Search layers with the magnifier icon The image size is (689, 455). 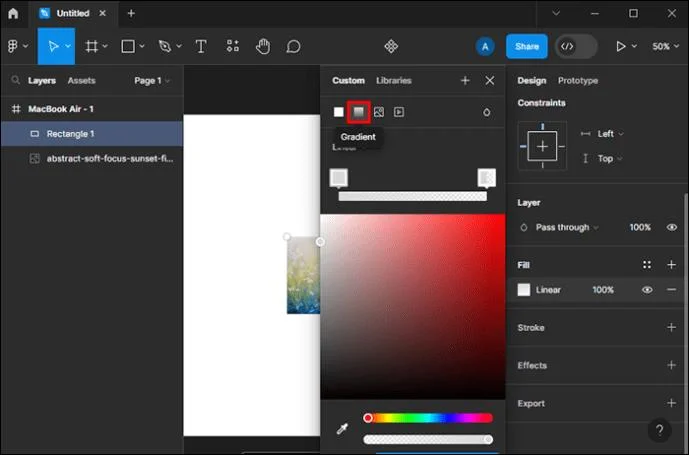pyautogui.click(x=15, y=80)
